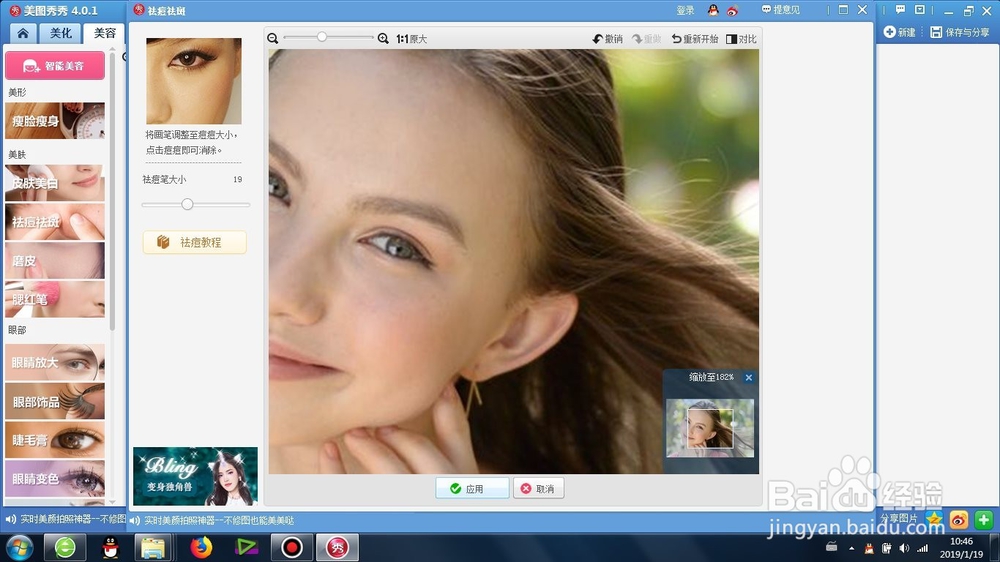Click the QQ penguin login icon

click(x=713, y=10)
